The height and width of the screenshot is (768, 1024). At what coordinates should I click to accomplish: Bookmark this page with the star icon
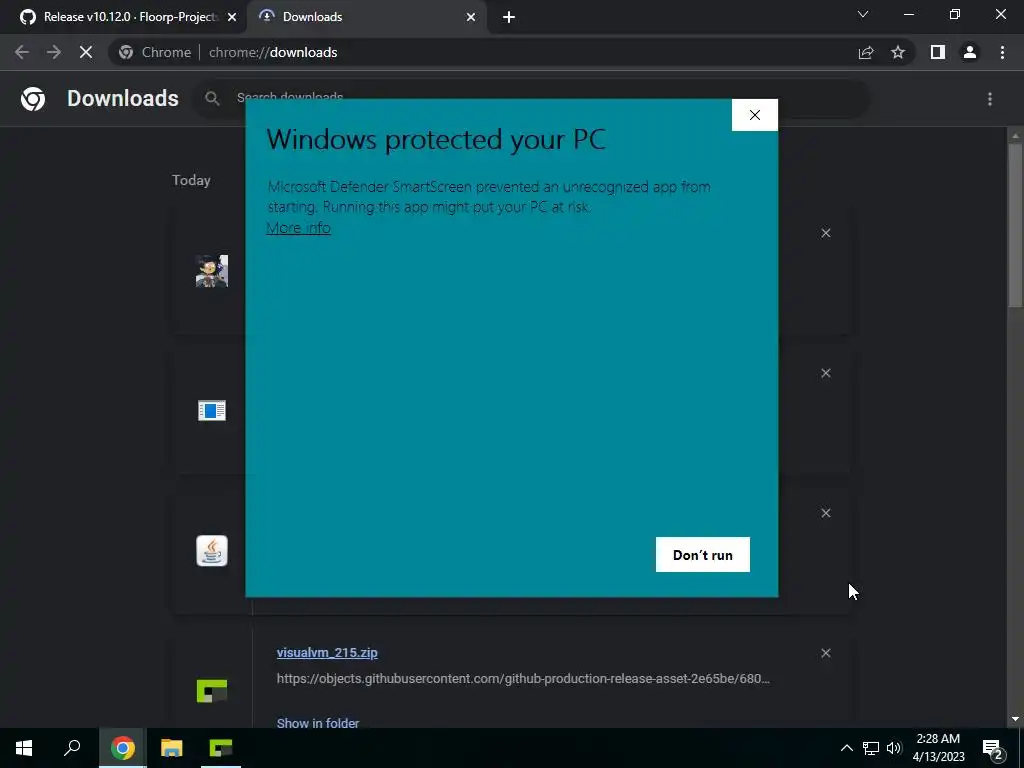[x=898, y=52]
